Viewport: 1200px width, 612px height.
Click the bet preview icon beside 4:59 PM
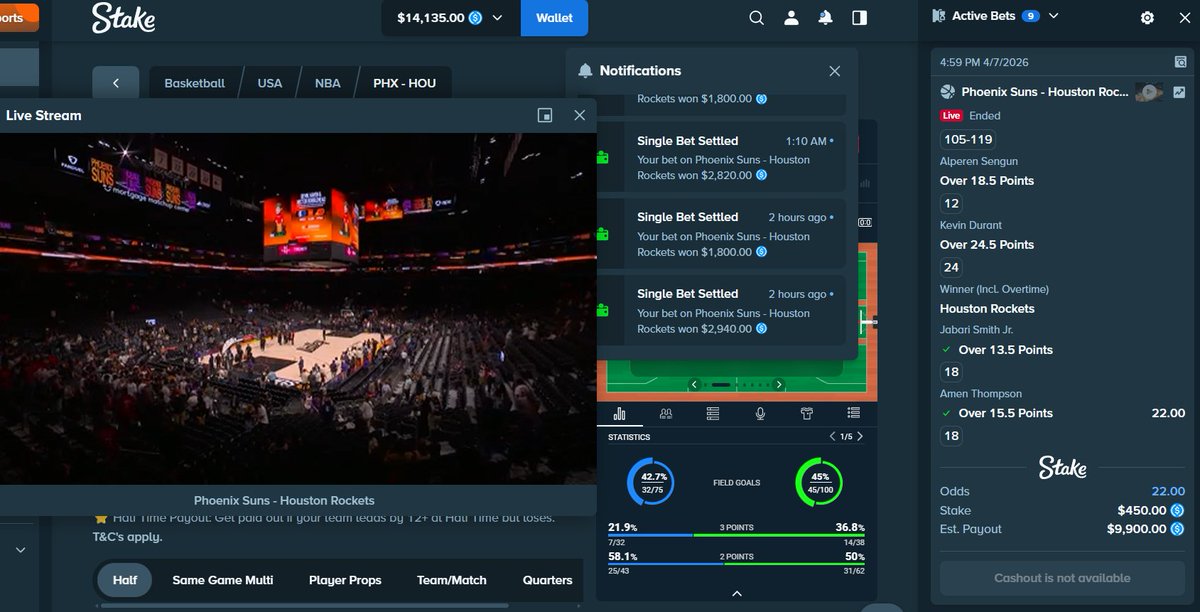click(x=1181, y=62)
